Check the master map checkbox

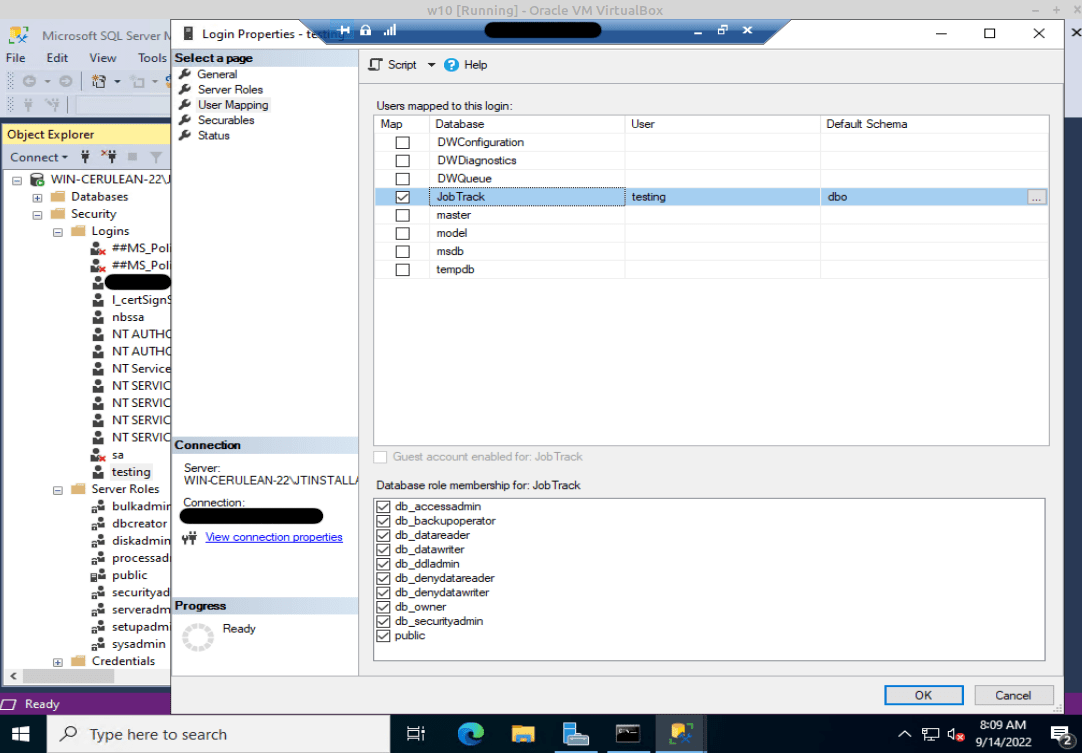coord(402,215)
